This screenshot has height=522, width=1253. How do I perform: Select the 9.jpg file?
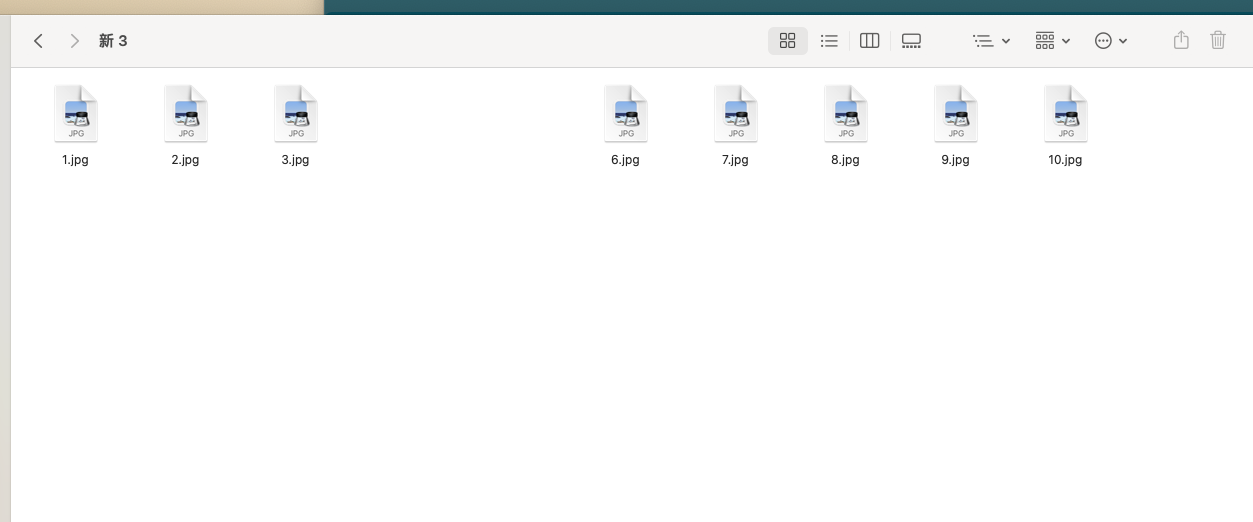pyautogui.click(x=956, y=114)
